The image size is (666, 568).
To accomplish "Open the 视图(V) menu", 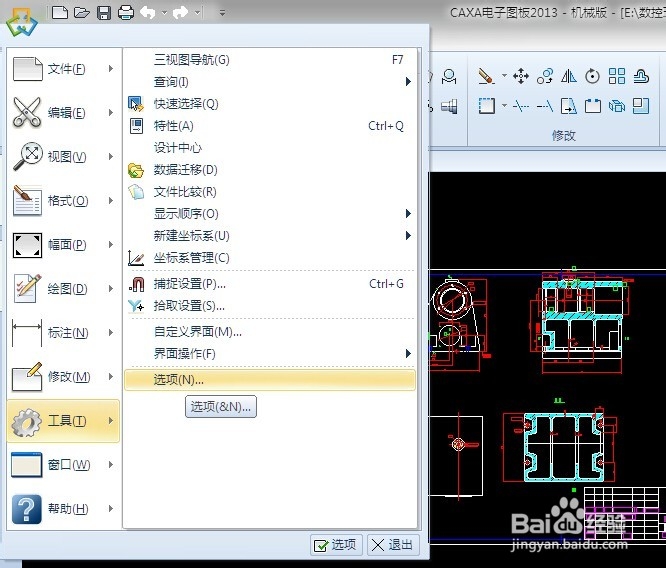I will [x=64, y=157].
